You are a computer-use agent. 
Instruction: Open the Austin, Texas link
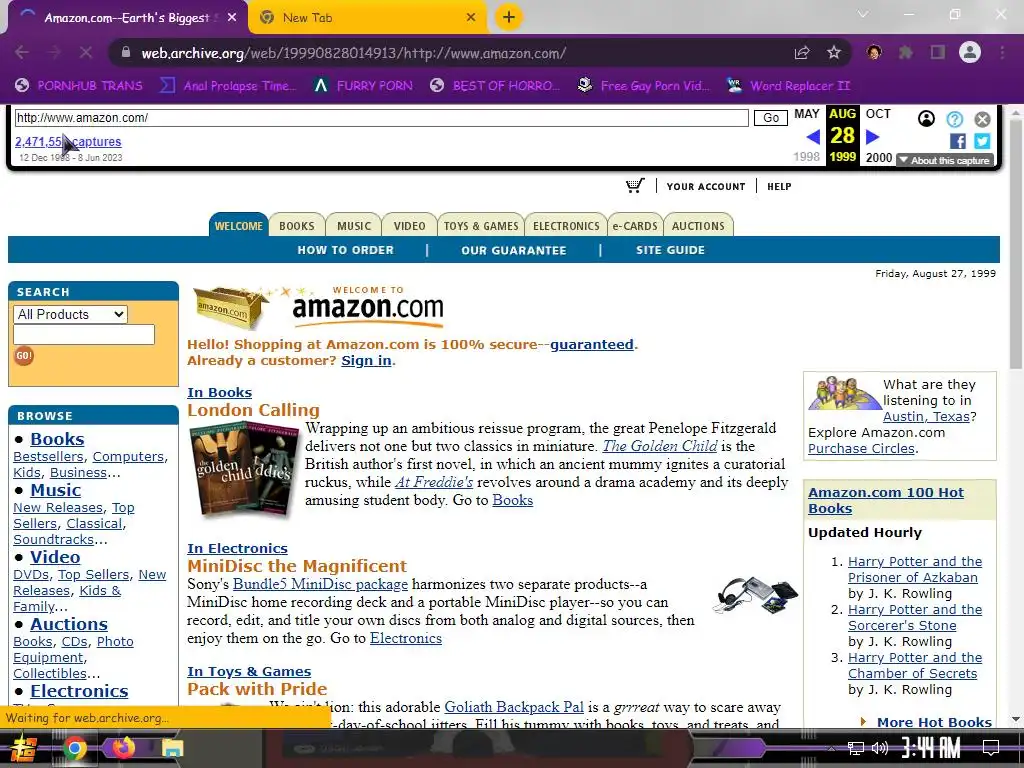[x=926, y=417]
